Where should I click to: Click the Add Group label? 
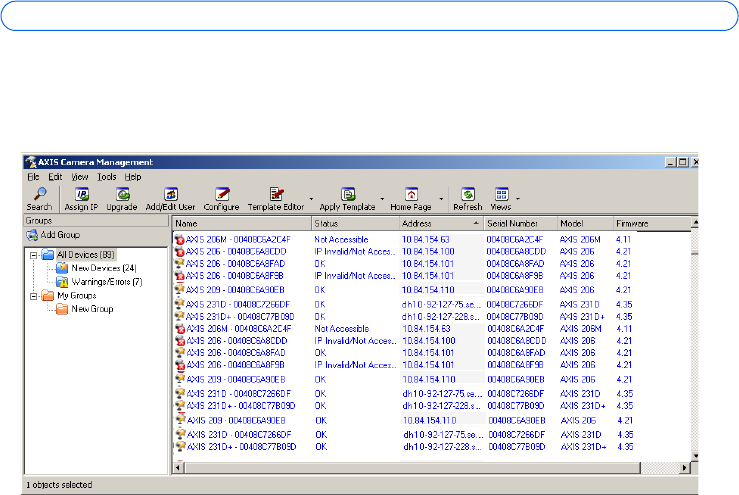(60, 235)
